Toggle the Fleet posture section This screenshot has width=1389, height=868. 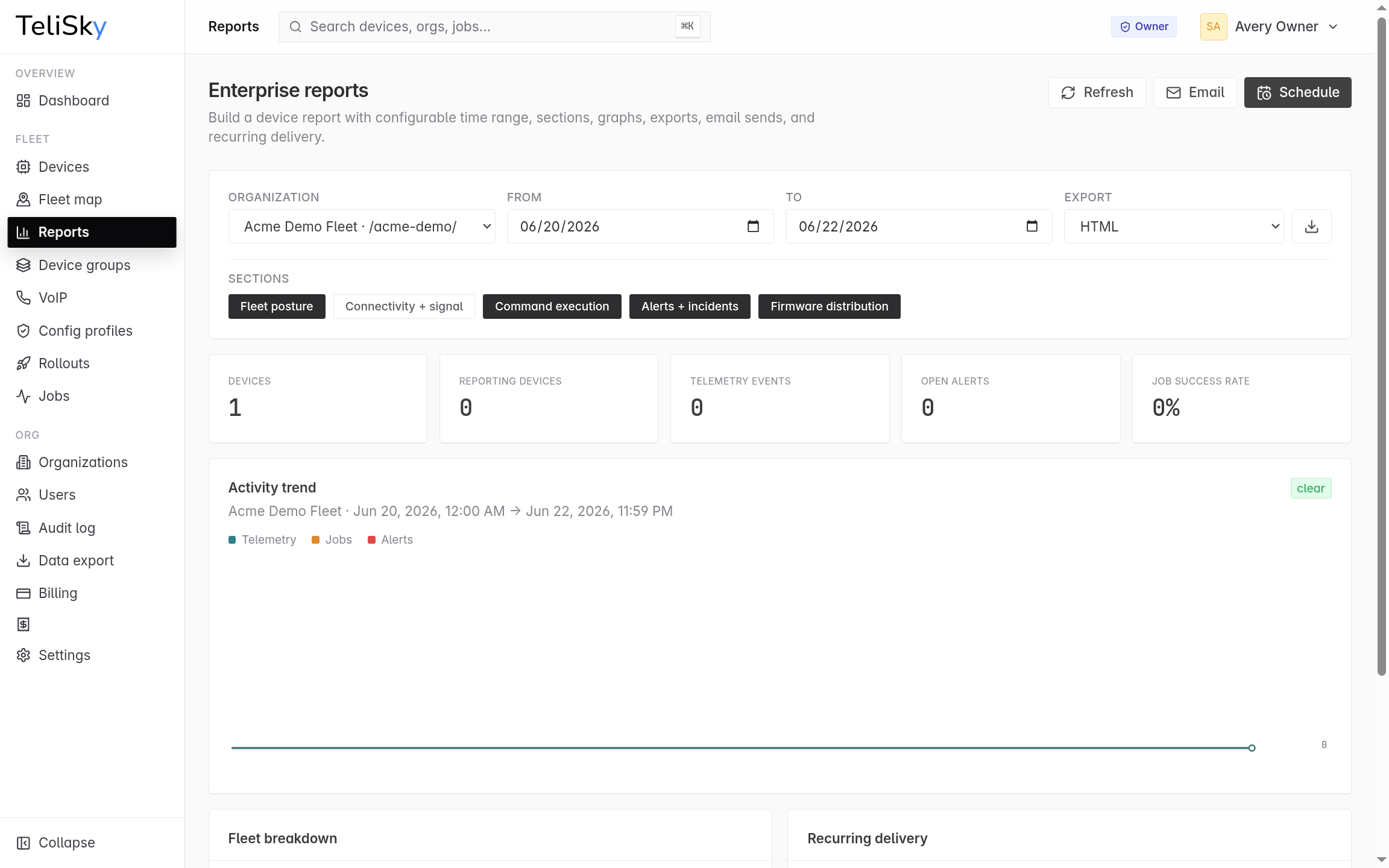pos(277,306)
